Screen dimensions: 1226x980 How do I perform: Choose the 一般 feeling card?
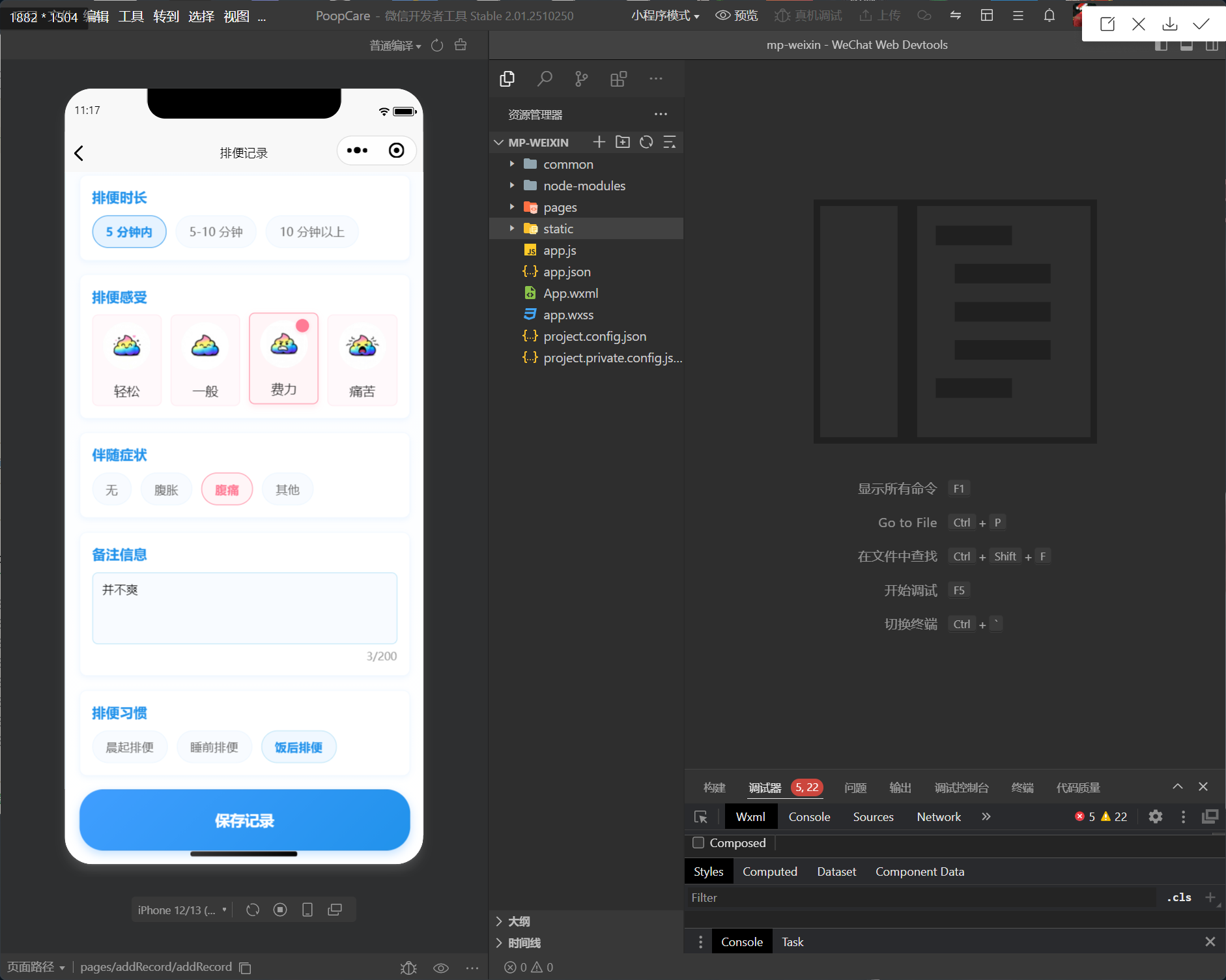[x=205, y=360]
